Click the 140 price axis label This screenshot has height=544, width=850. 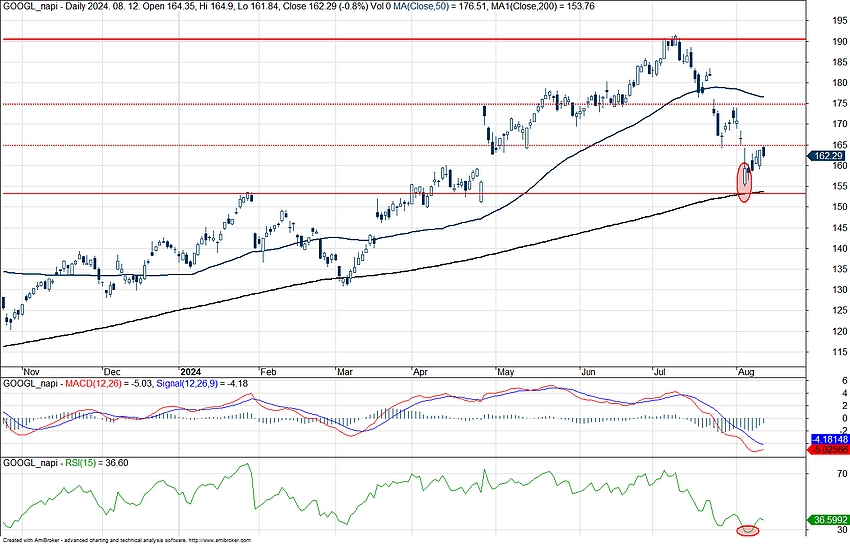pos(839,249)
